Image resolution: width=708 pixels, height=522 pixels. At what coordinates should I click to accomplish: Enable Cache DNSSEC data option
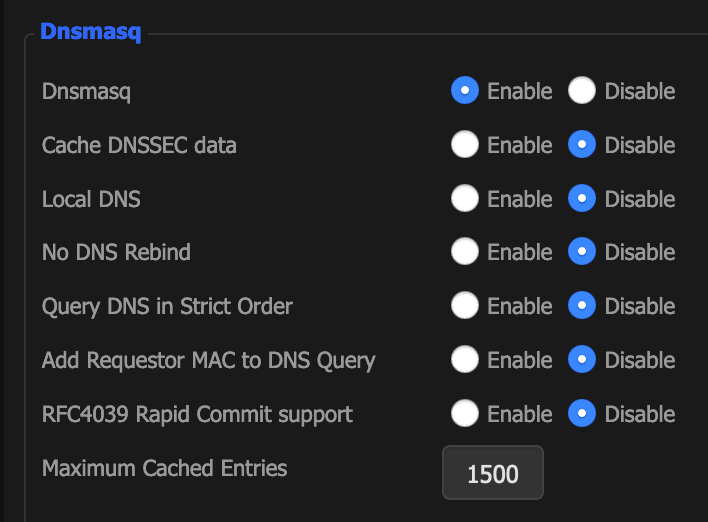(x=465, y=144)
